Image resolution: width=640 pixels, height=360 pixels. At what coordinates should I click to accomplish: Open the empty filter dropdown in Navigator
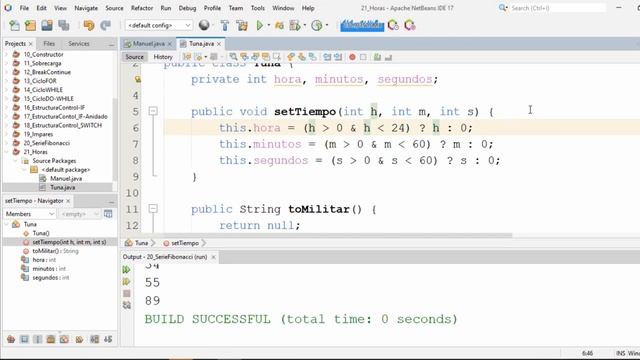80,214
